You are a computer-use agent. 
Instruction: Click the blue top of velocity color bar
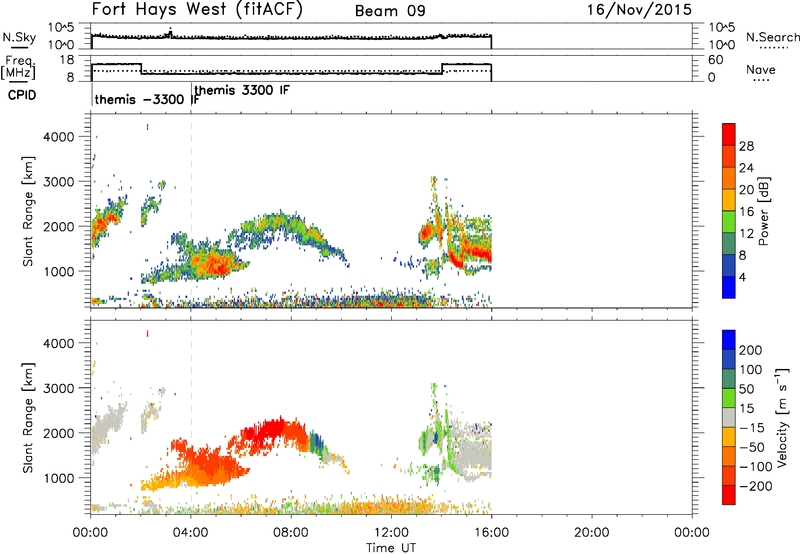[x=729, y=340]
